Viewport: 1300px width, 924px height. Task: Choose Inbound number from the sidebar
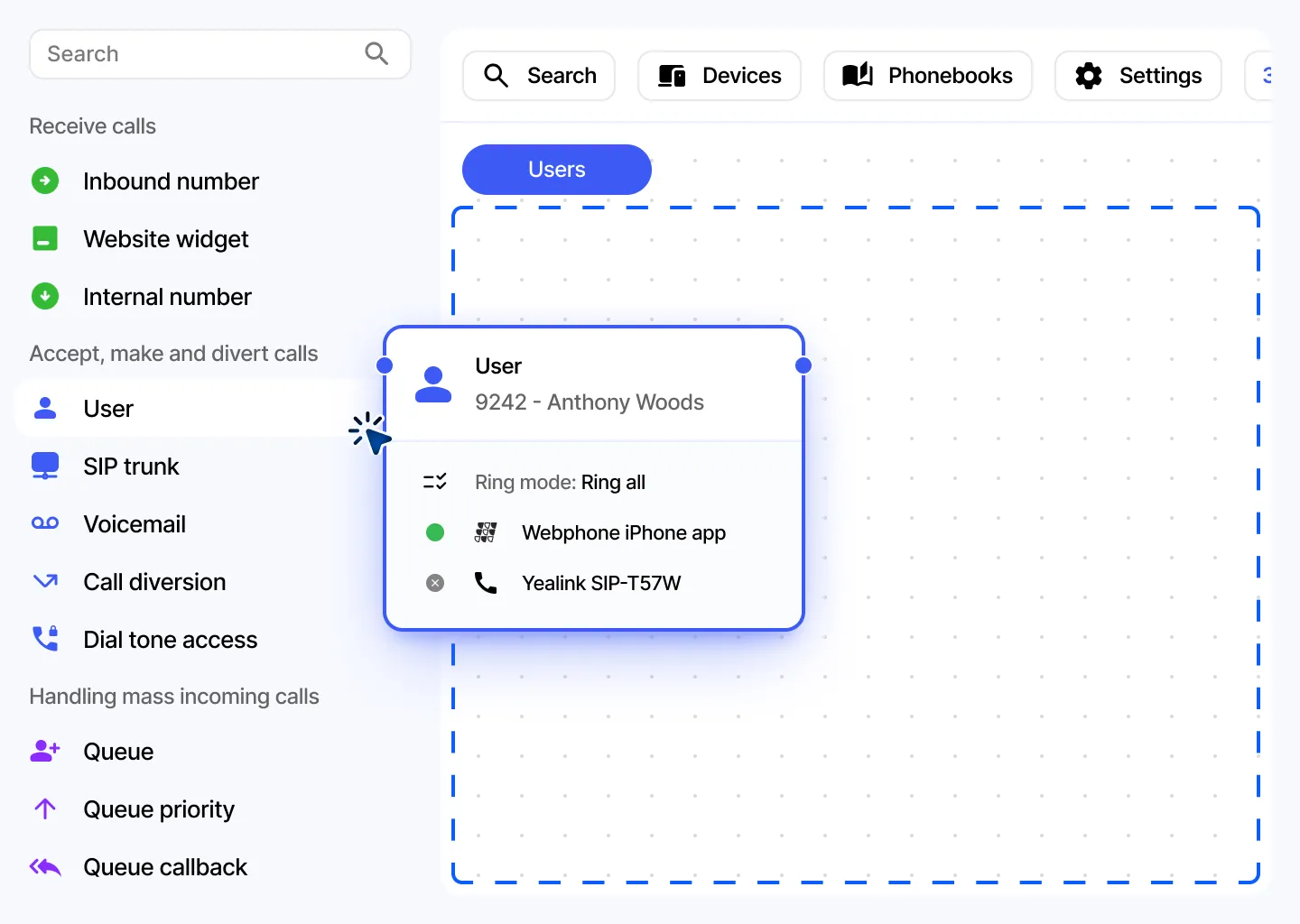pos(171,181)
